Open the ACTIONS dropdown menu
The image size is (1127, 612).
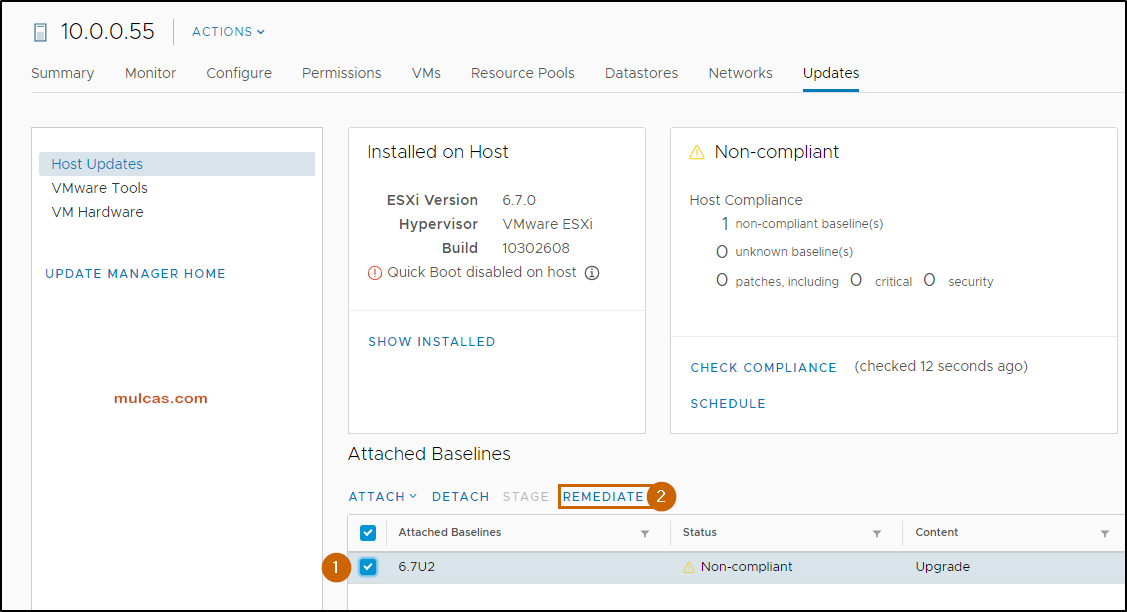click(x=228, y=32)
